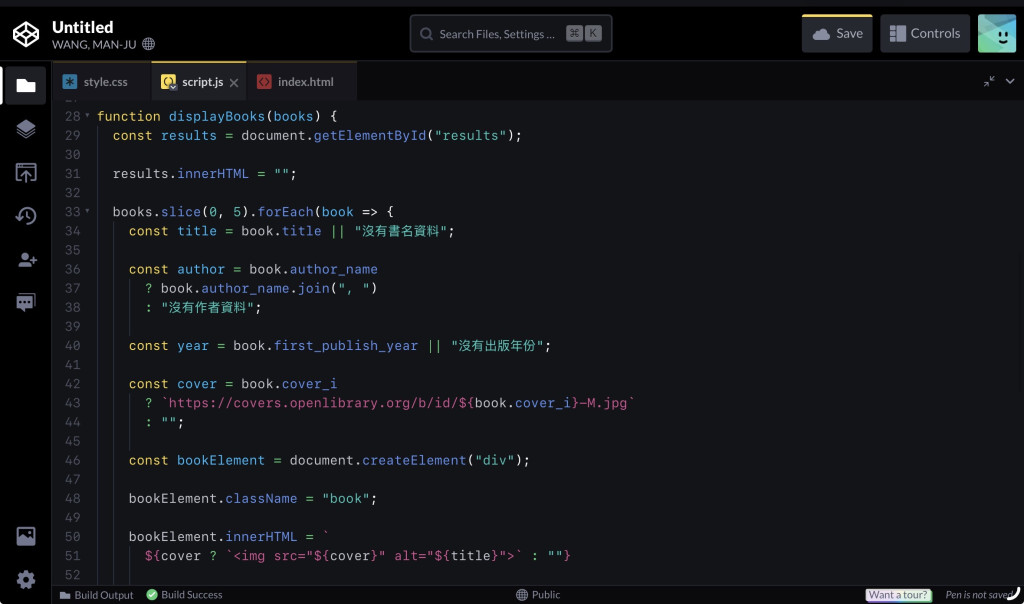Open the version history sidebar icon

[25, 216]
